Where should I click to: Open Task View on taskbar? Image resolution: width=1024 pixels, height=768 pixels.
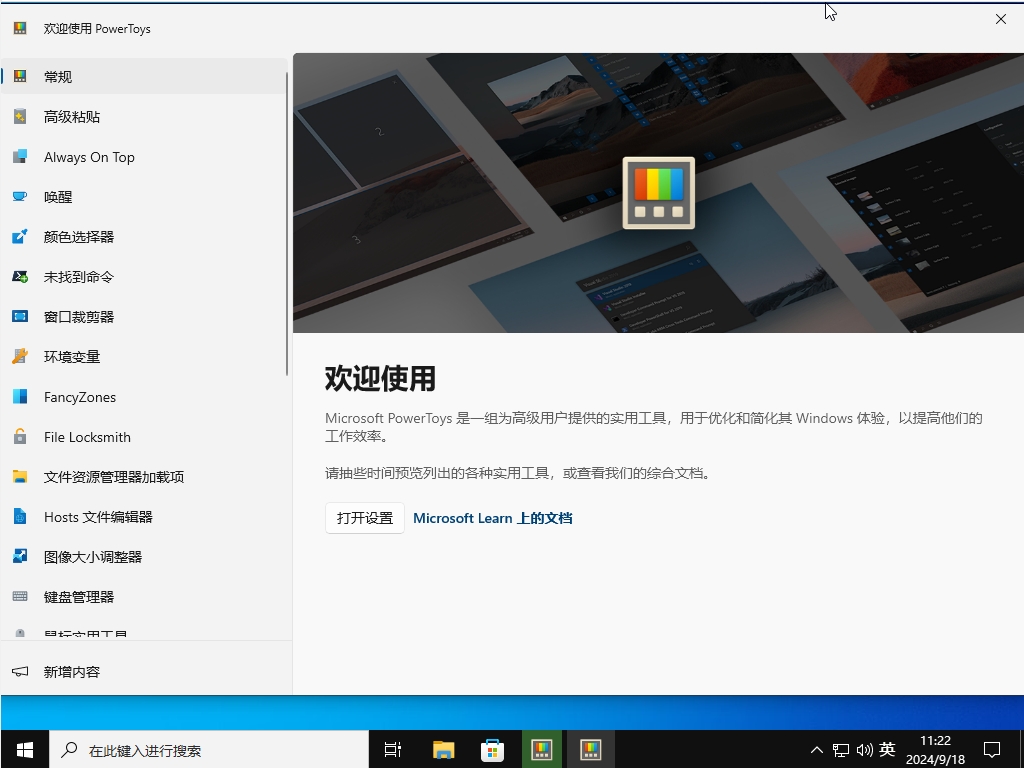(392, 750)
